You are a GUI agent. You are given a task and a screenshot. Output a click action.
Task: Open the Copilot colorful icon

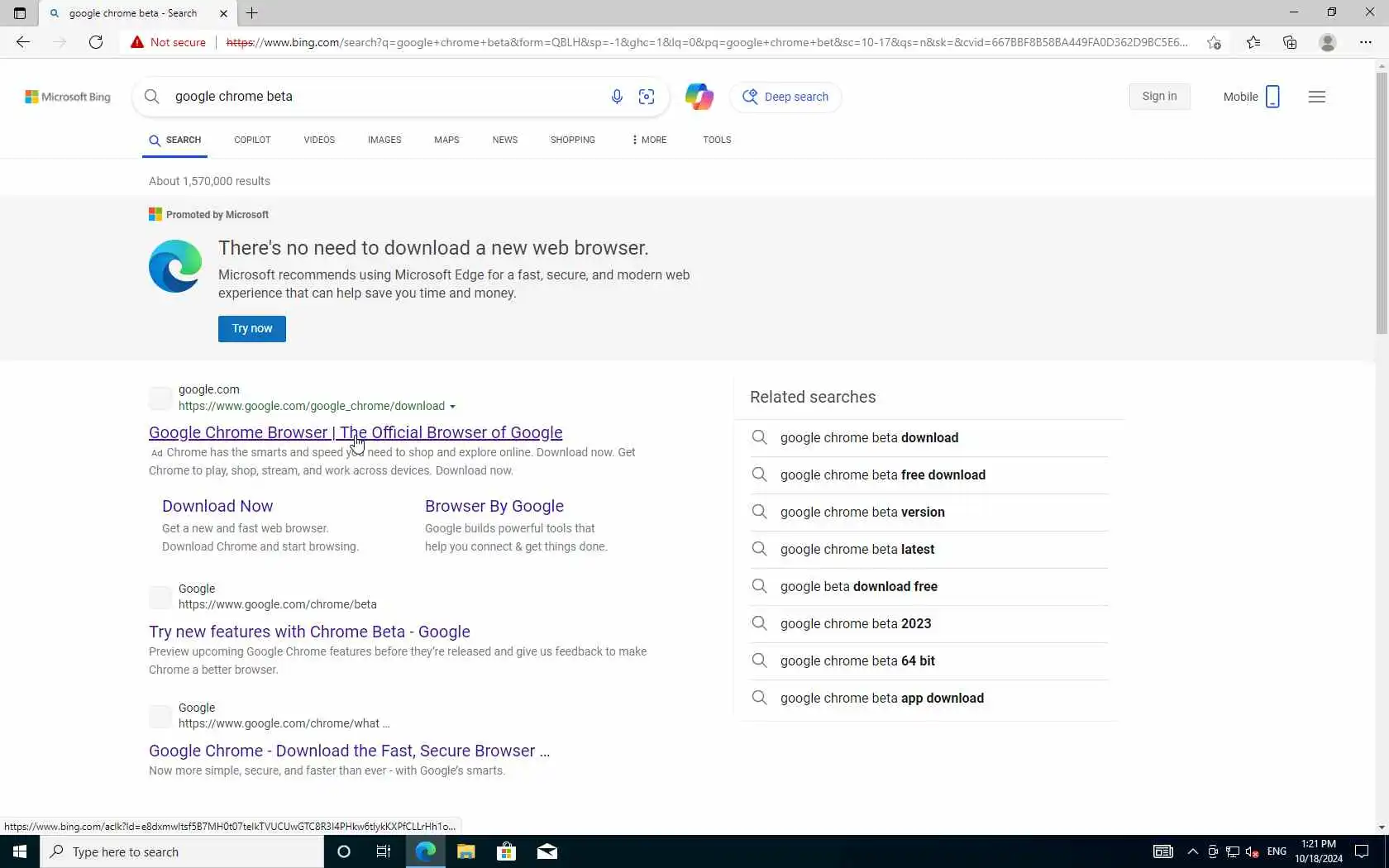click(x=699, y=97)
